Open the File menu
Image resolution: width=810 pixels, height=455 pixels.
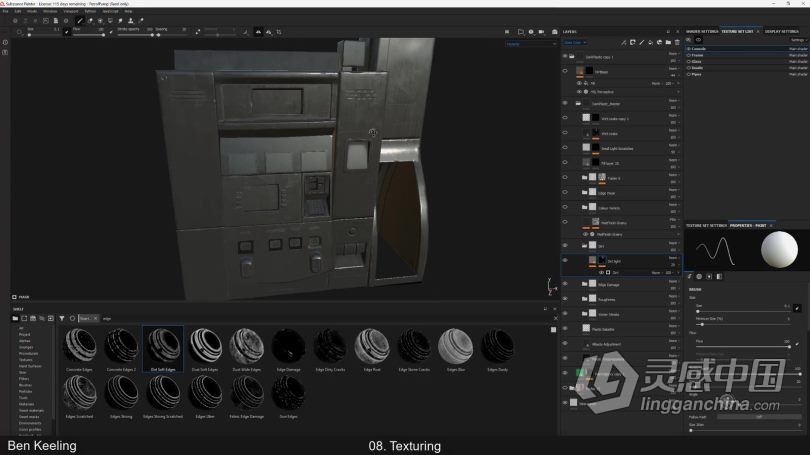6,11
